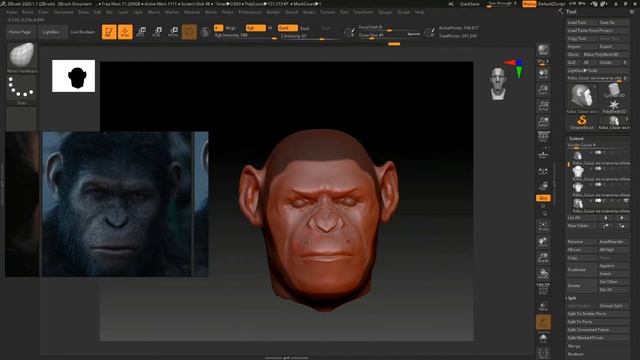Select the PolyMesh3D star tool
640x360 pixels.
pos(614,107)
